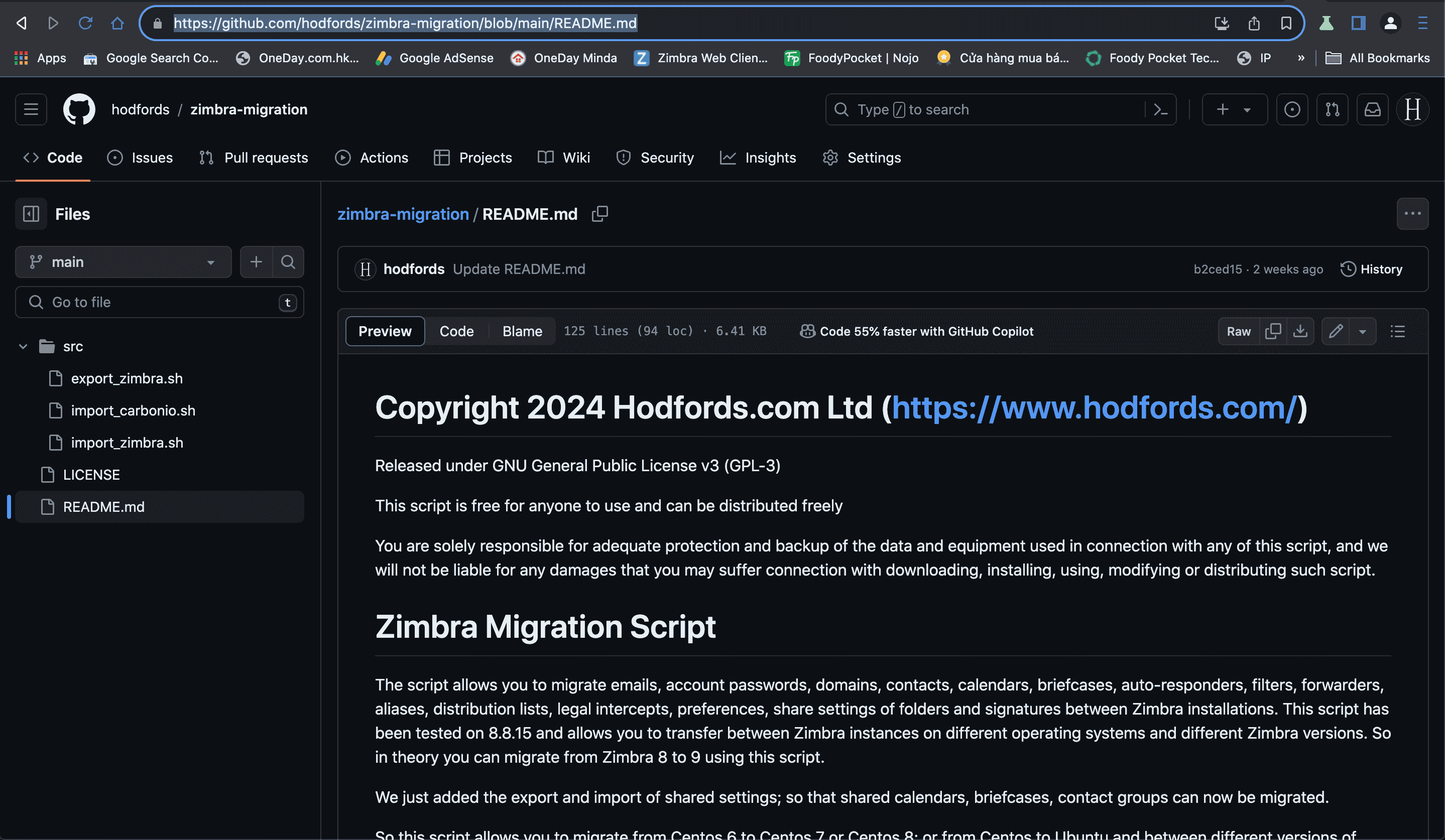The image size is (1445, 840).
Task: Open the Pull requests tab
Action: pyautogui.click(x=254, y=158)
